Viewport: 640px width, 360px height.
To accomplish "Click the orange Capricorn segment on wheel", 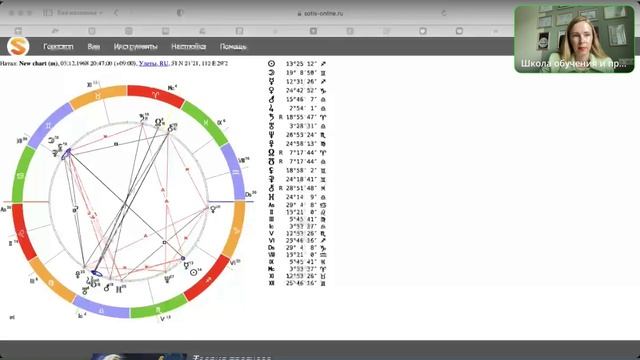I will pos(236,231).
